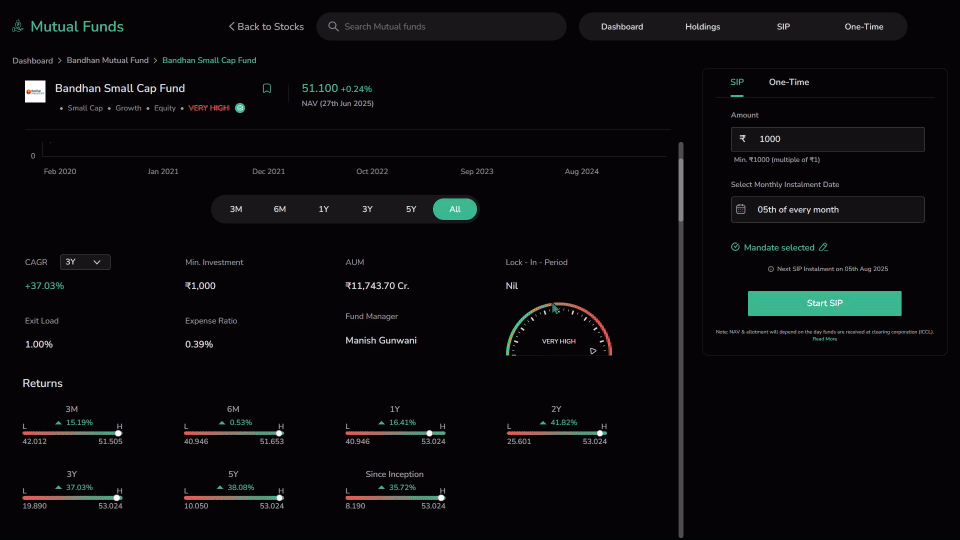Click the Mandate selected check icon
This screenshot has height=540, width=960.
pos(735,247)
